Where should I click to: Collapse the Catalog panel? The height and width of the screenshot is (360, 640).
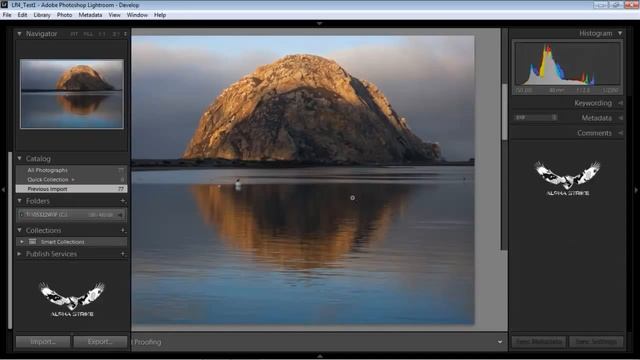pyautogui.click(x=19, y=158)
